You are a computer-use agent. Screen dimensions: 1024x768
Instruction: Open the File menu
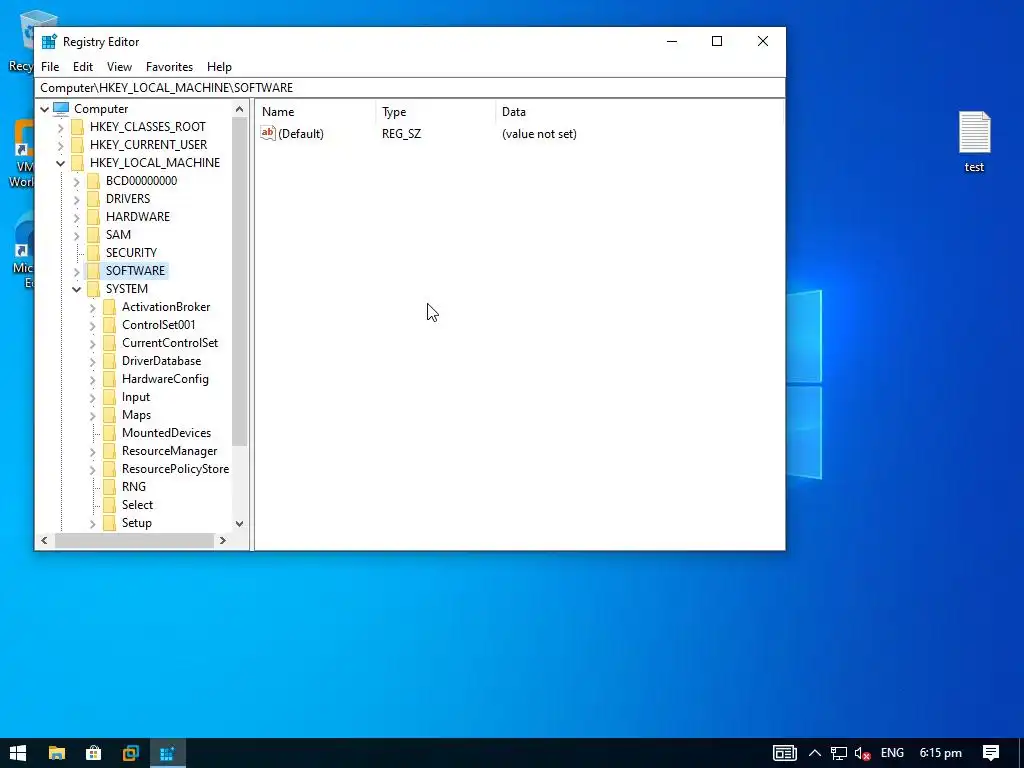tap(50, 67)
